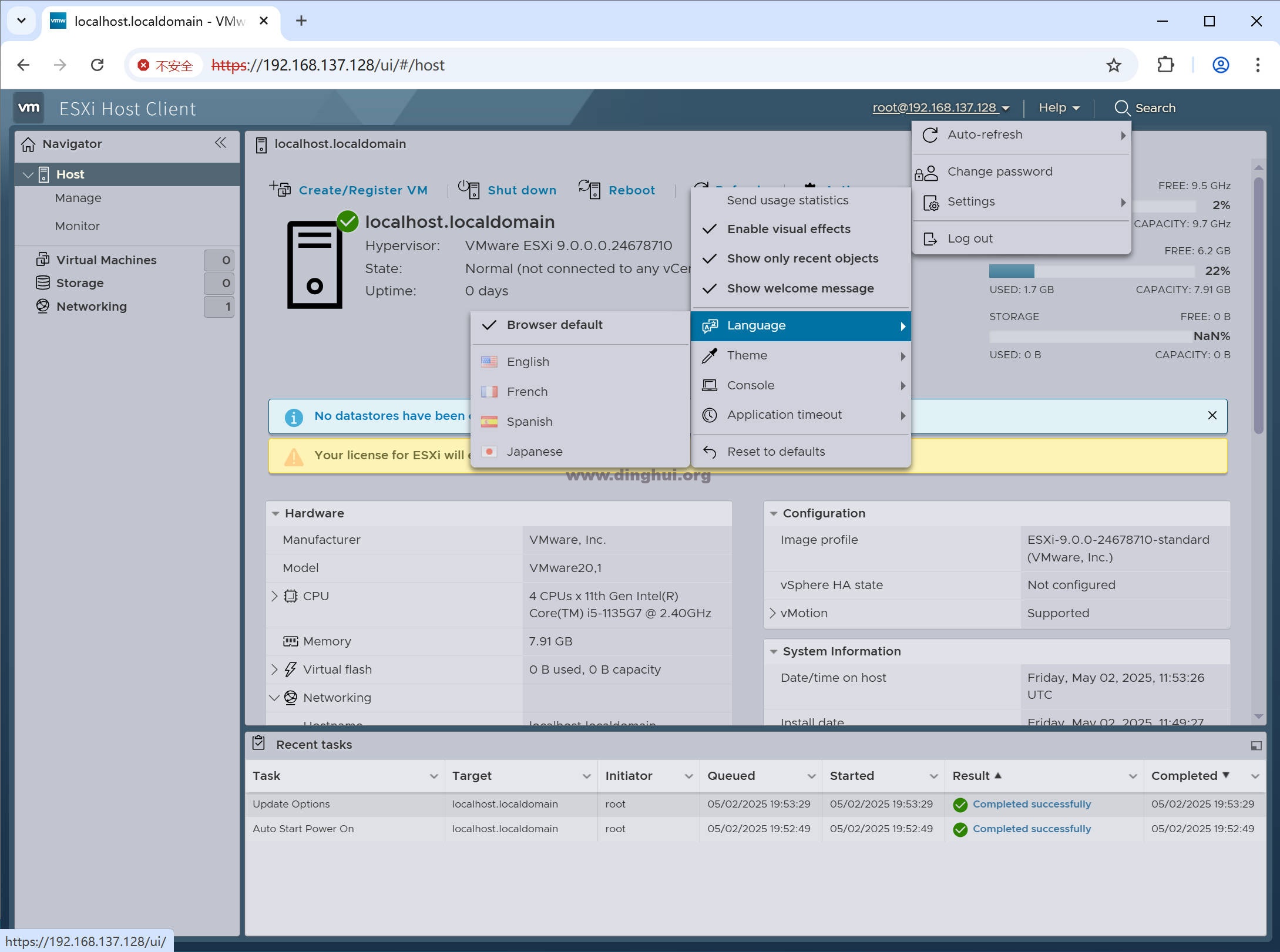
Task: Click the browser address bar URL
Action: coord(328,65)
